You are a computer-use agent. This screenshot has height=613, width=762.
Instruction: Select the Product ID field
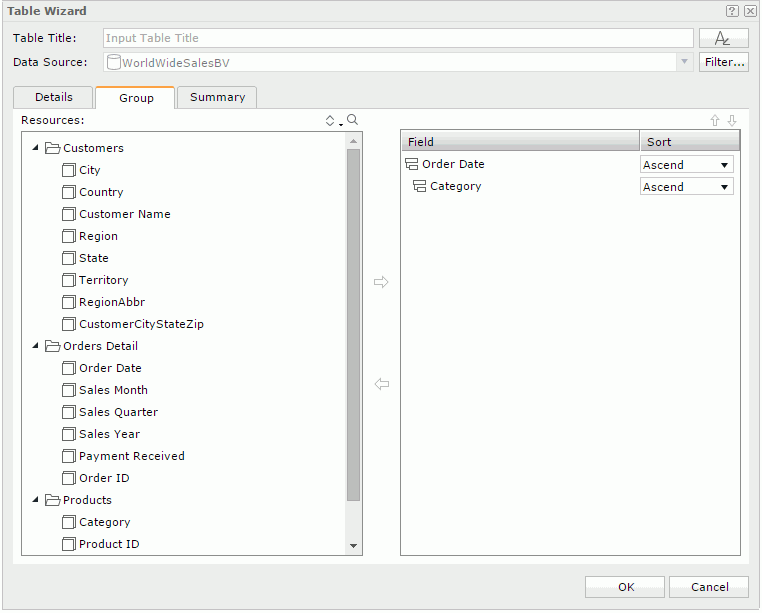[109, 544]
